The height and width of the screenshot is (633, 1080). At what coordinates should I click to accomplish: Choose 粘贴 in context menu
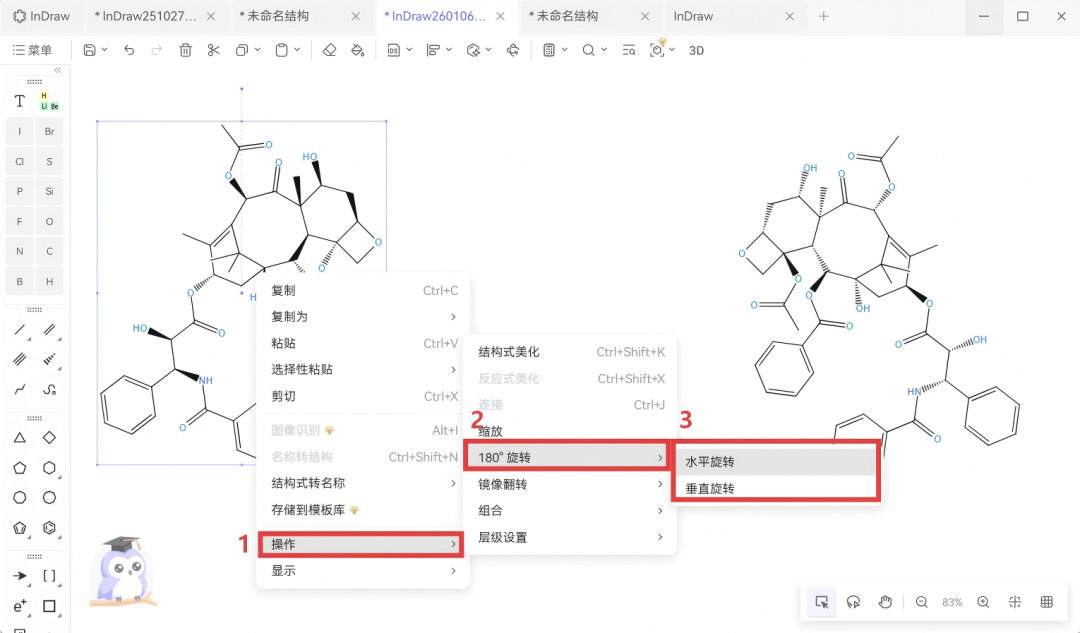click(363, 343)
